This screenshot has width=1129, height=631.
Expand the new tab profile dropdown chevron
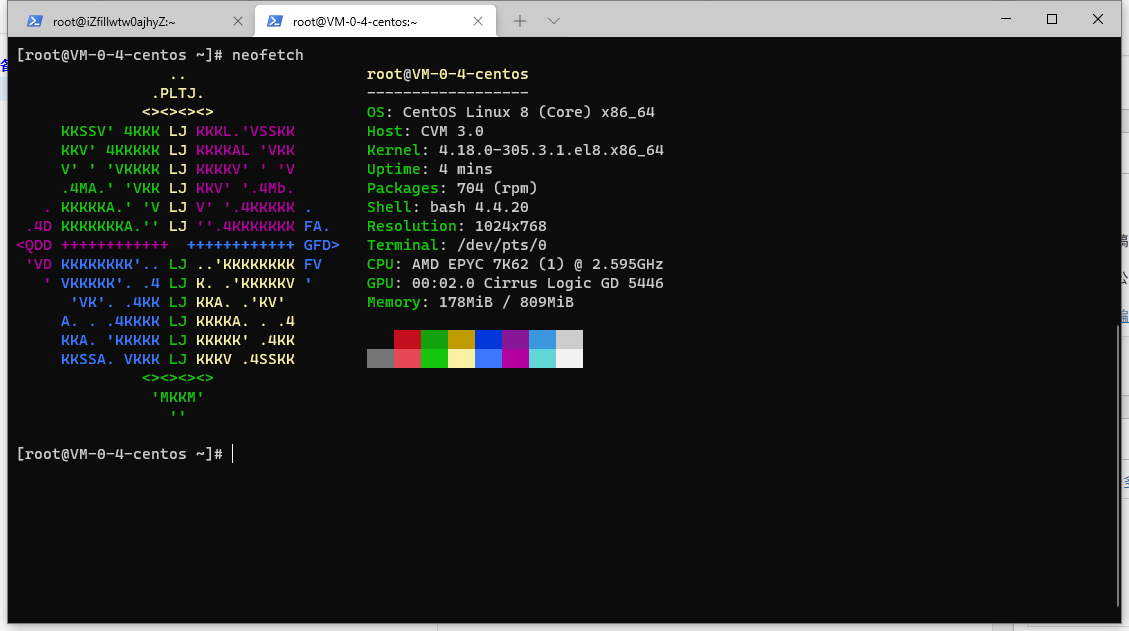554,20
